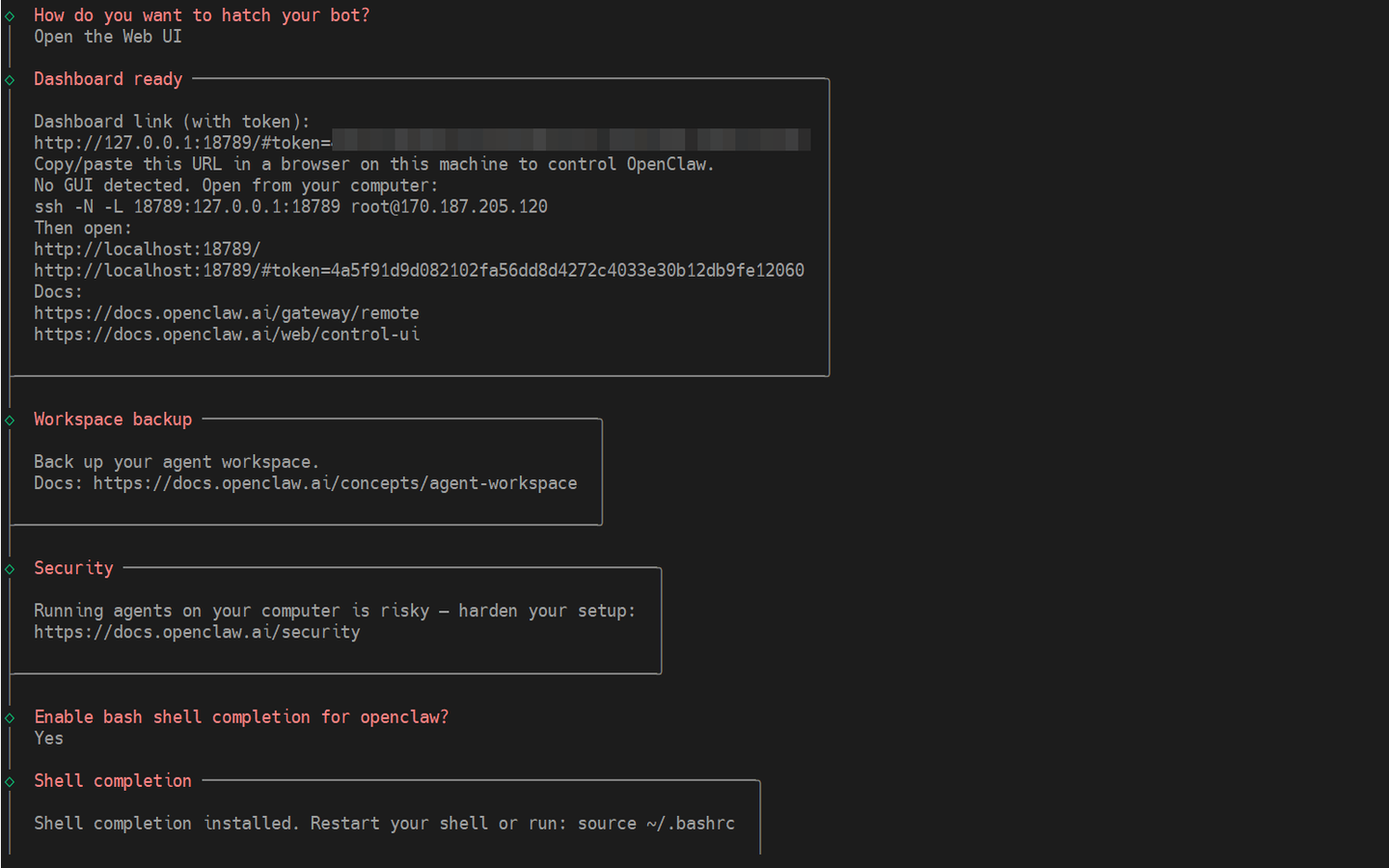Click the diamond marker beside Shell completion
The image size is (1389, 868).
(10, 781)
